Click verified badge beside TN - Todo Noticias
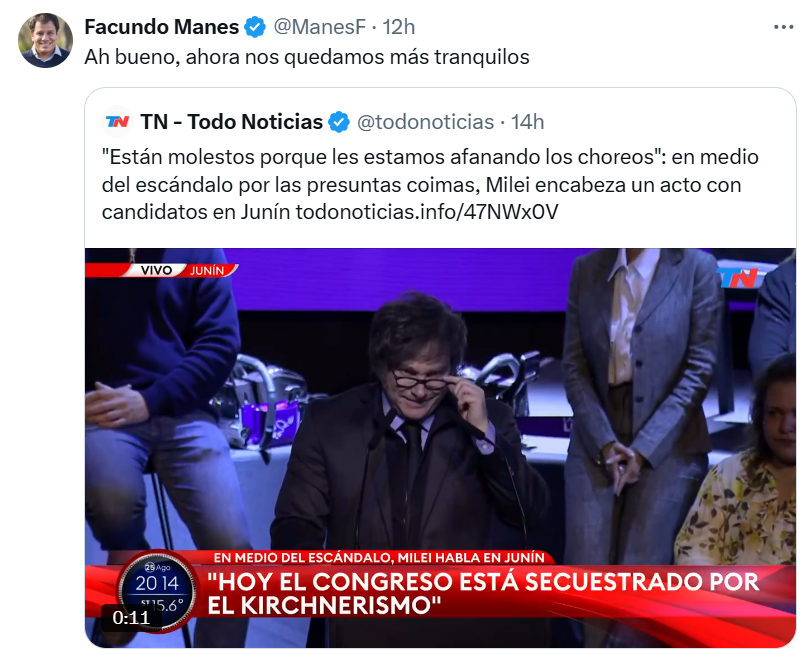810x660 pixels. (x=340, y=122)
